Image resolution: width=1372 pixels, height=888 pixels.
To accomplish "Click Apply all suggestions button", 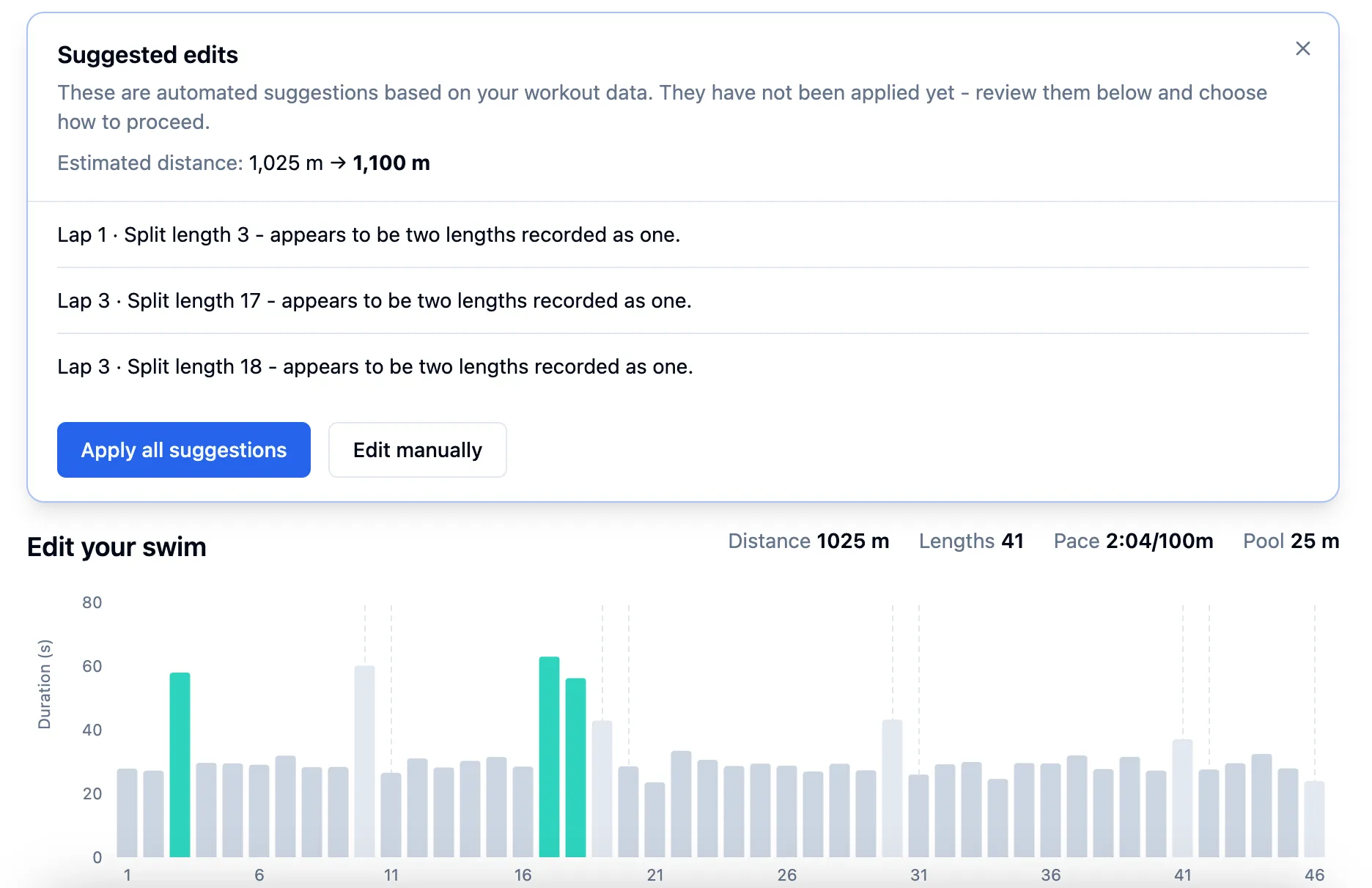I will click(x=183, y=450).
